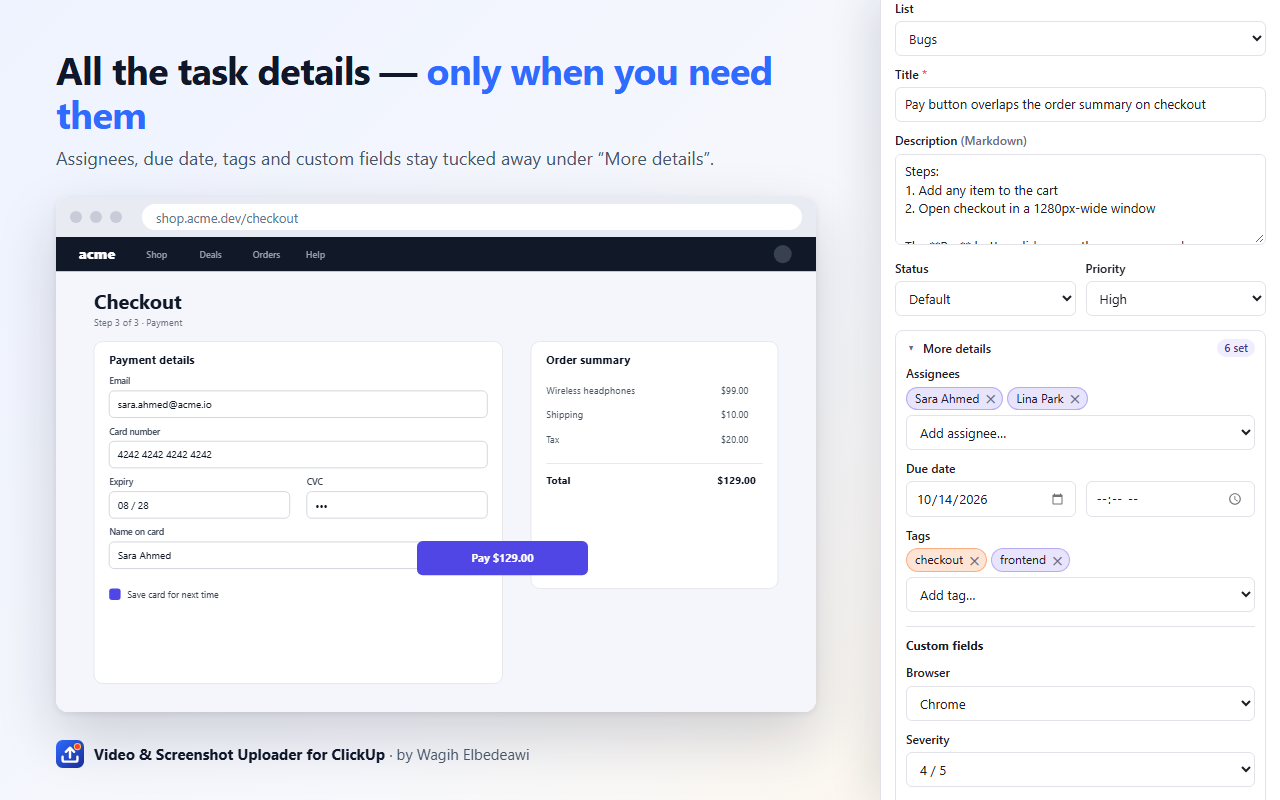Image resolution: width=1280 pixels, height=800 pixels.
Task: Click the Card number field
Action: [x=298, y=454]
